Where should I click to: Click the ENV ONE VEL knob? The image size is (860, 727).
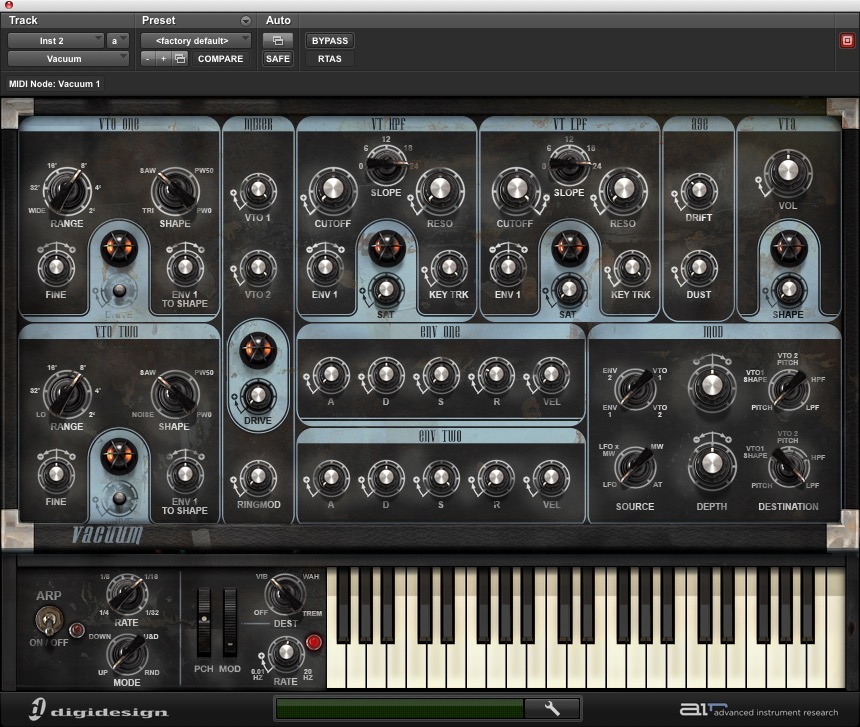[x=551, y=375]
